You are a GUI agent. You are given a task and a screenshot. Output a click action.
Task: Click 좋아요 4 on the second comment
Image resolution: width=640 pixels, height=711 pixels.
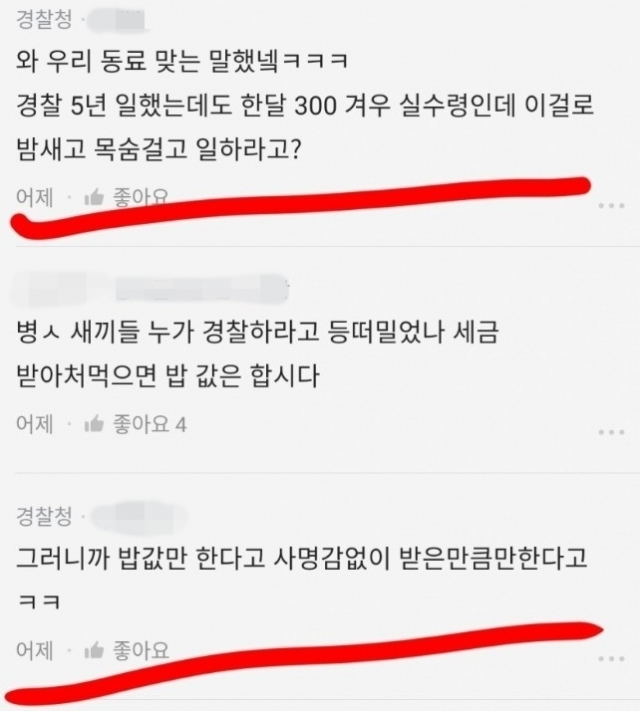pos(150,424)
